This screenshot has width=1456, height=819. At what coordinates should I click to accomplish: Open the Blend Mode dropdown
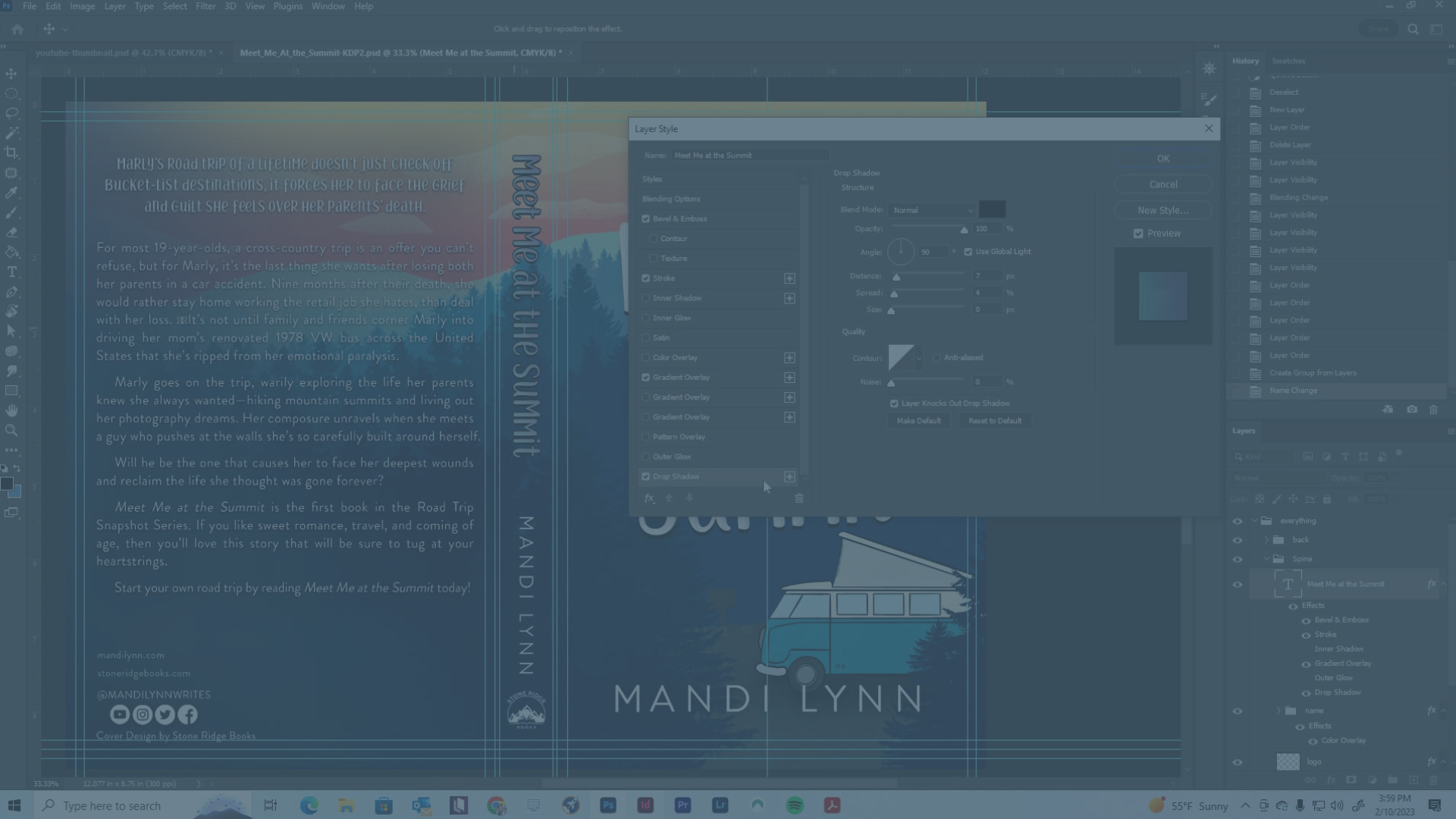[932, 210]
